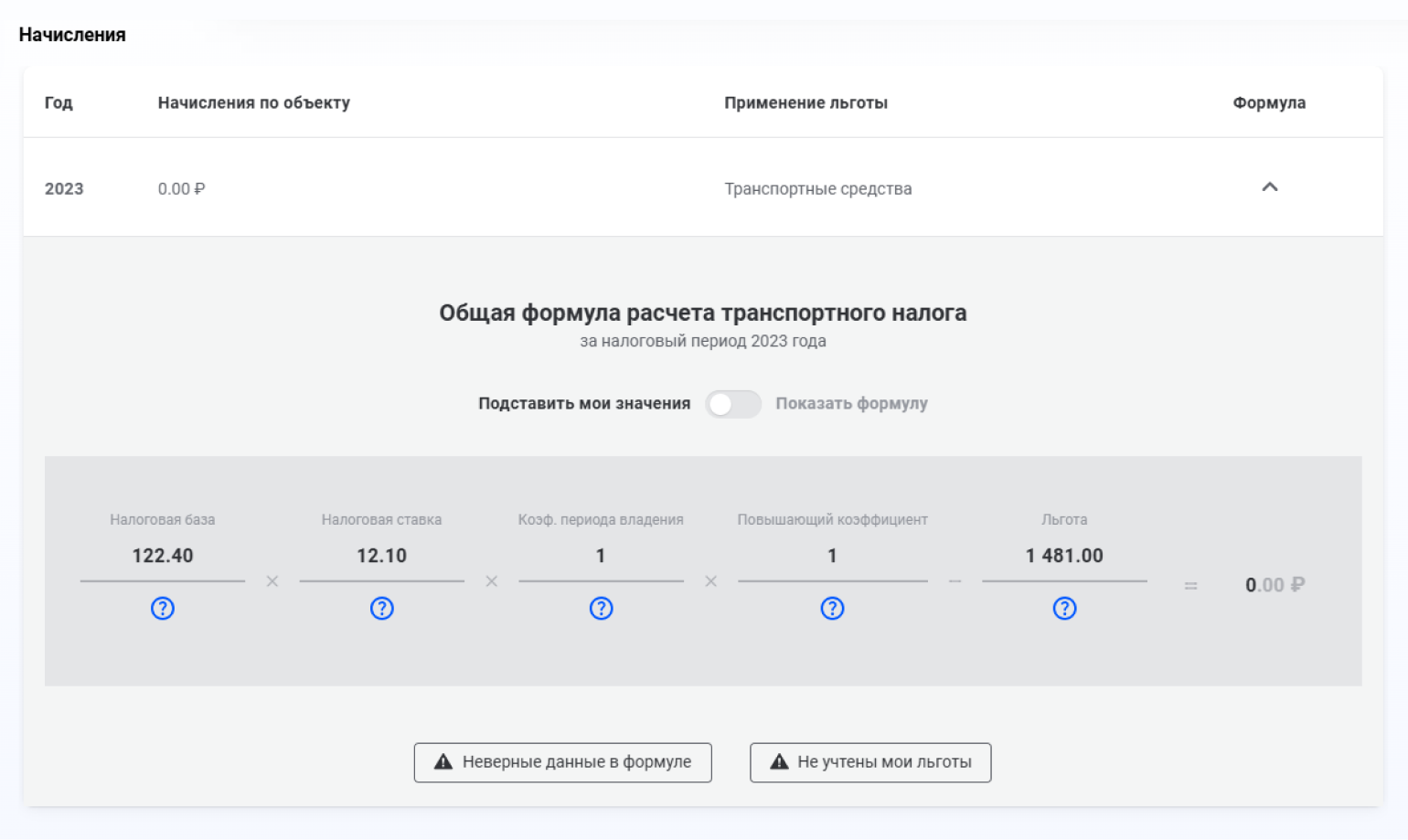This screenshot has height=840, width=1408.
Task: Open help icon under Льгота
Action: (1065, 609)
